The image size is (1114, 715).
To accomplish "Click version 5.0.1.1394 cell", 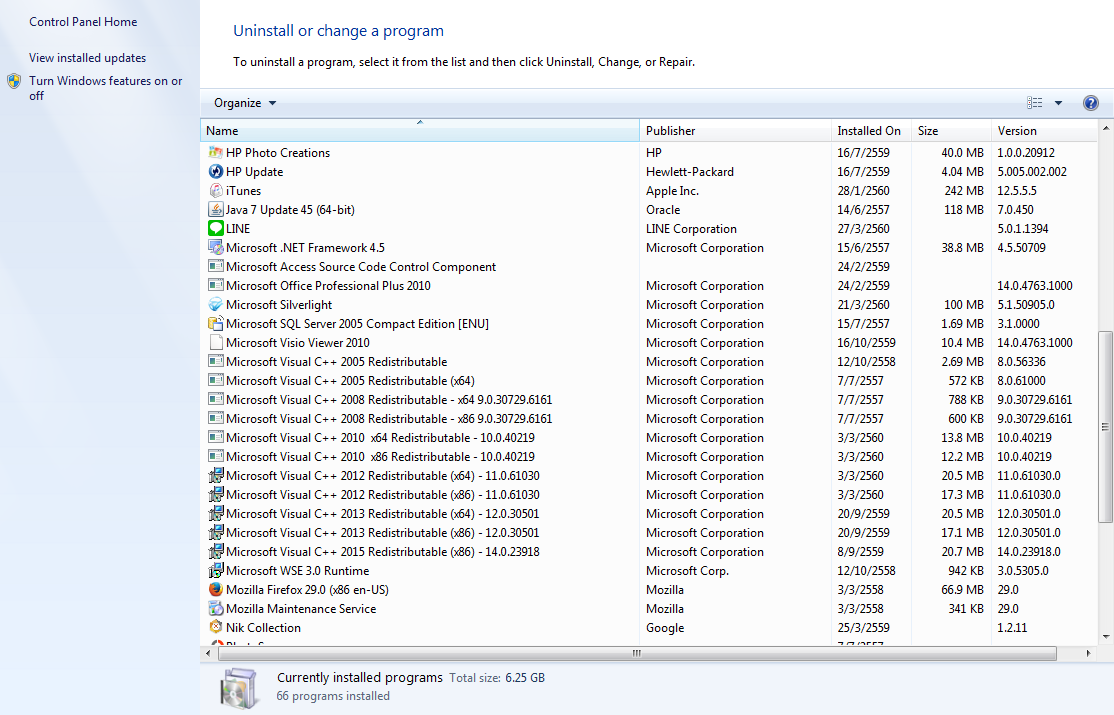I will click(1022, 229).
